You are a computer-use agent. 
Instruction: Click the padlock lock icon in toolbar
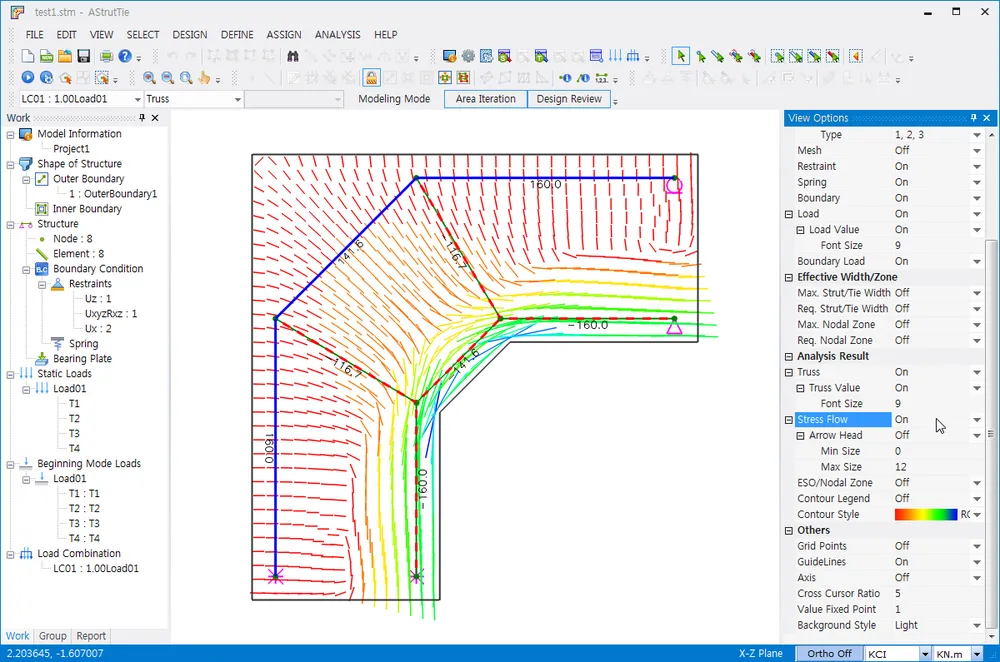pyautogui.click(x=371, y=78)
